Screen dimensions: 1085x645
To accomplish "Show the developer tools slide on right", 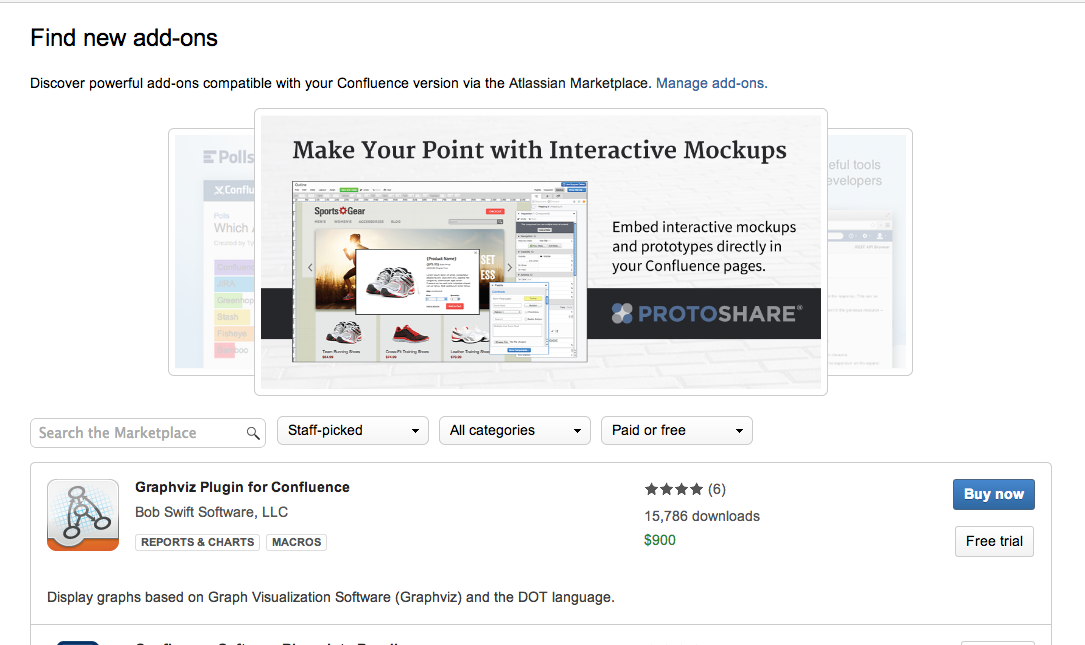I will coord(868,250).
